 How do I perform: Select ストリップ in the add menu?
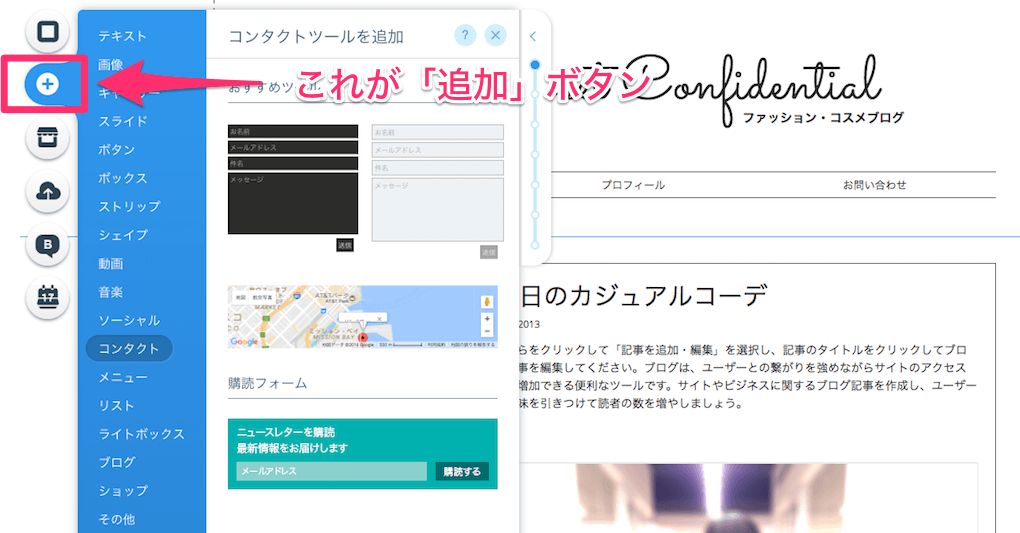(129, 206)
